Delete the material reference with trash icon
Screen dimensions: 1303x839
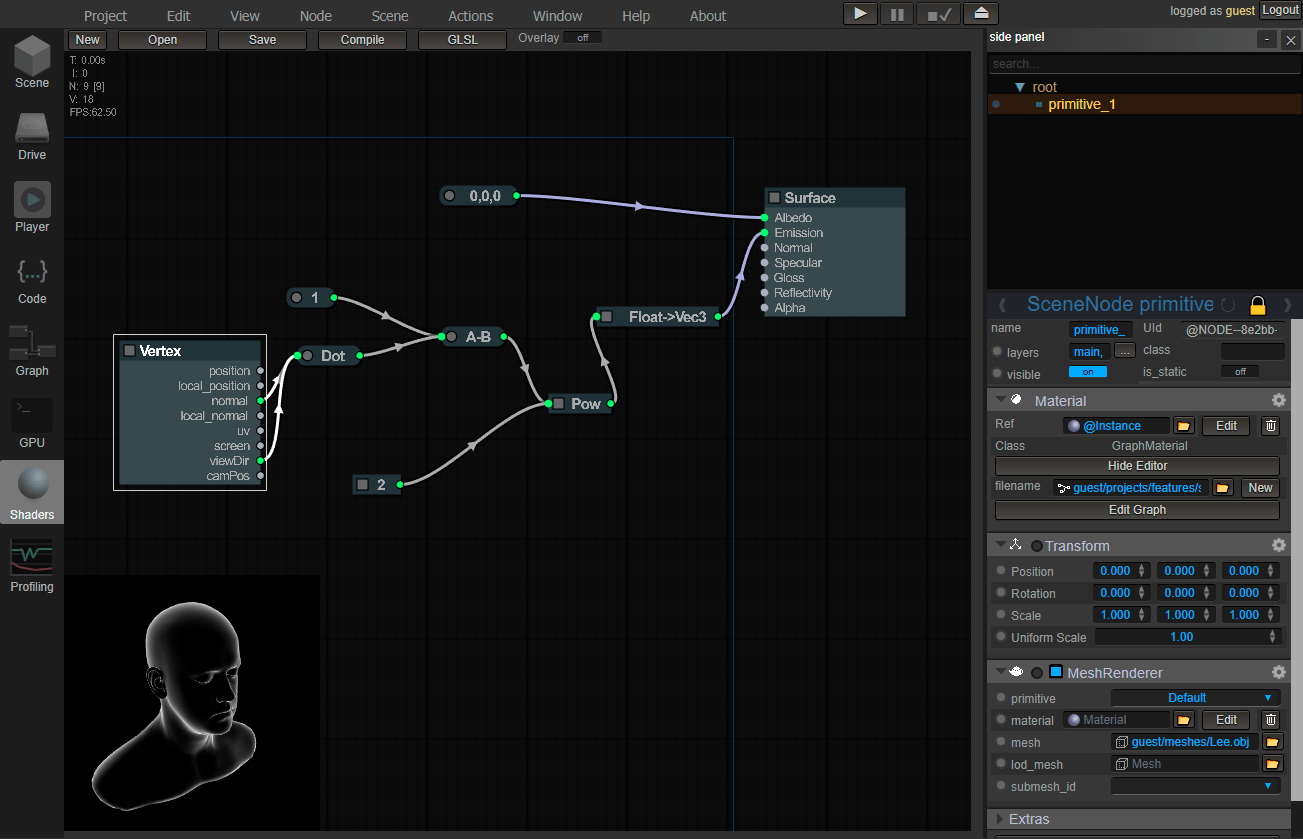click(x=1270, y=426)
